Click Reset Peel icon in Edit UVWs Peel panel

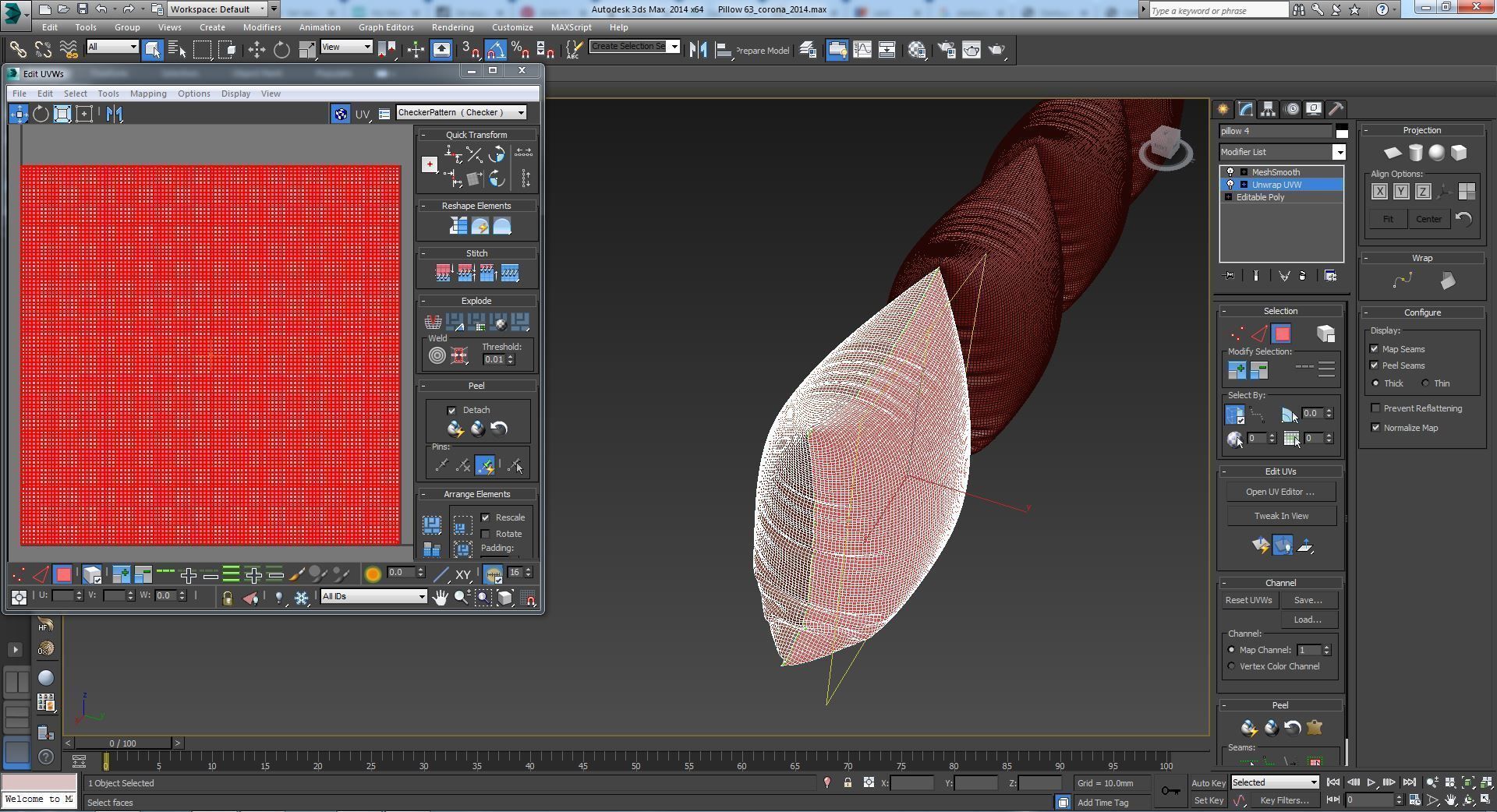(499, 429)
